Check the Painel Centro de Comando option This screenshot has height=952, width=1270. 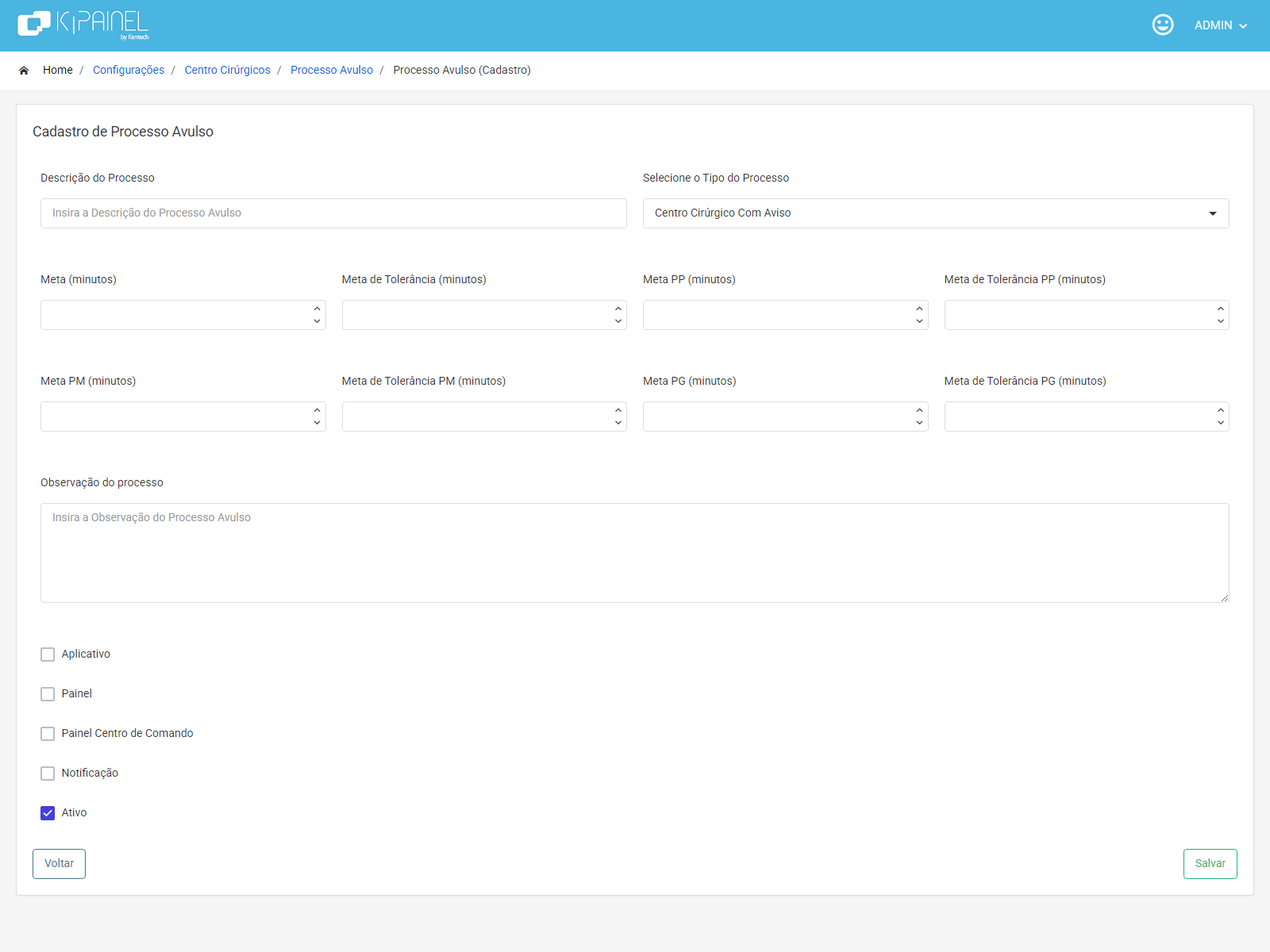48,734
